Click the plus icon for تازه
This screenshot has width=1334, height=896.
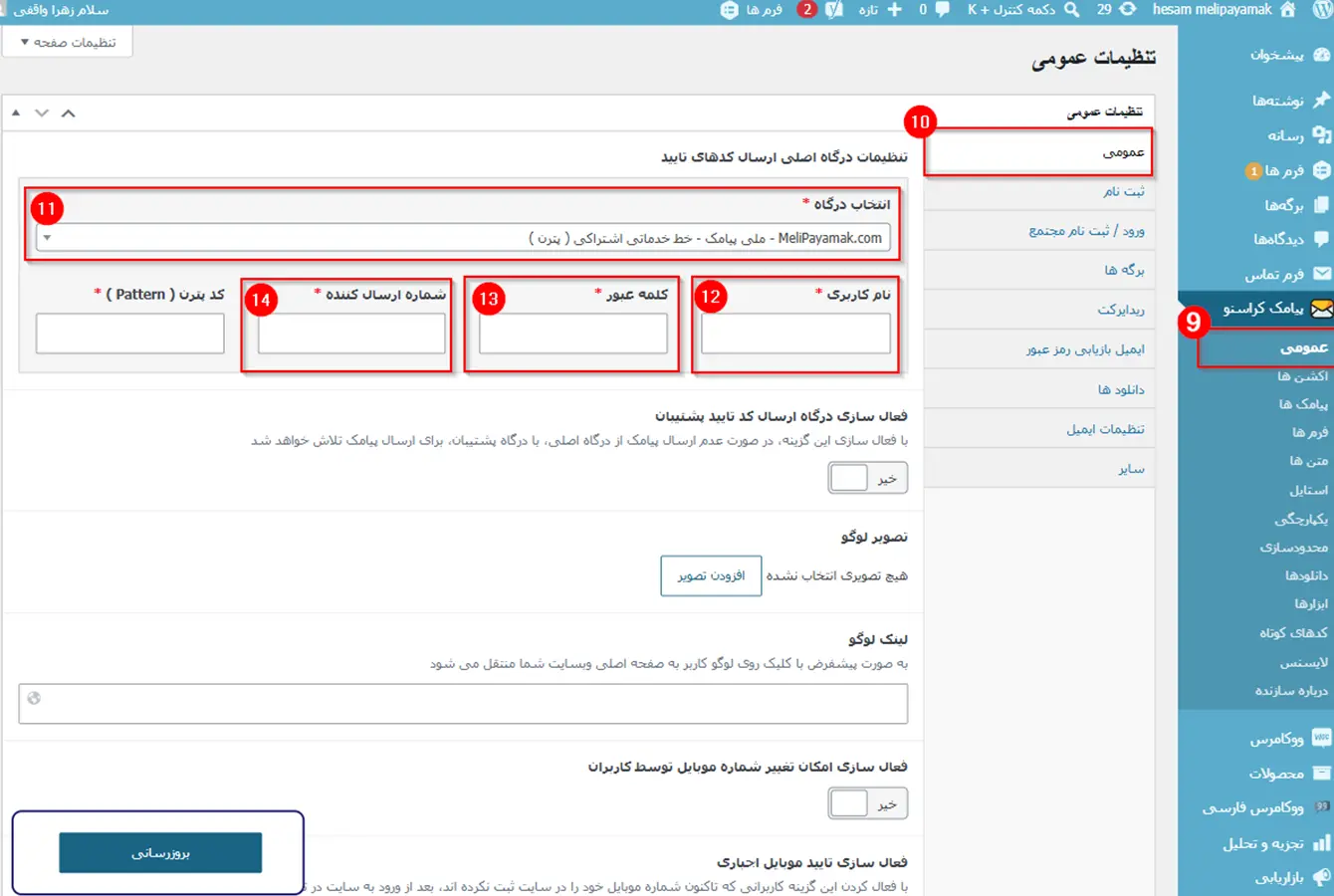tap(894, 10)
